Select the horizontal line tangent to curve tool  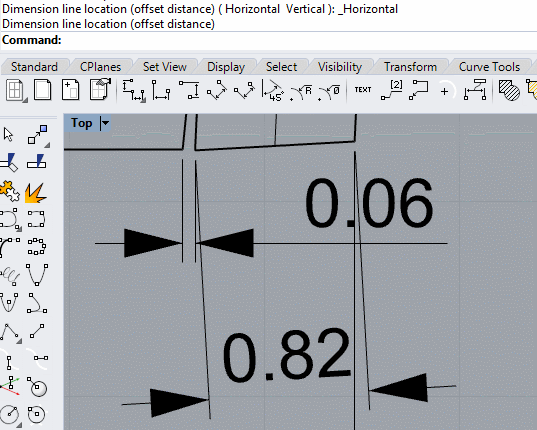[x=37, y=359]
